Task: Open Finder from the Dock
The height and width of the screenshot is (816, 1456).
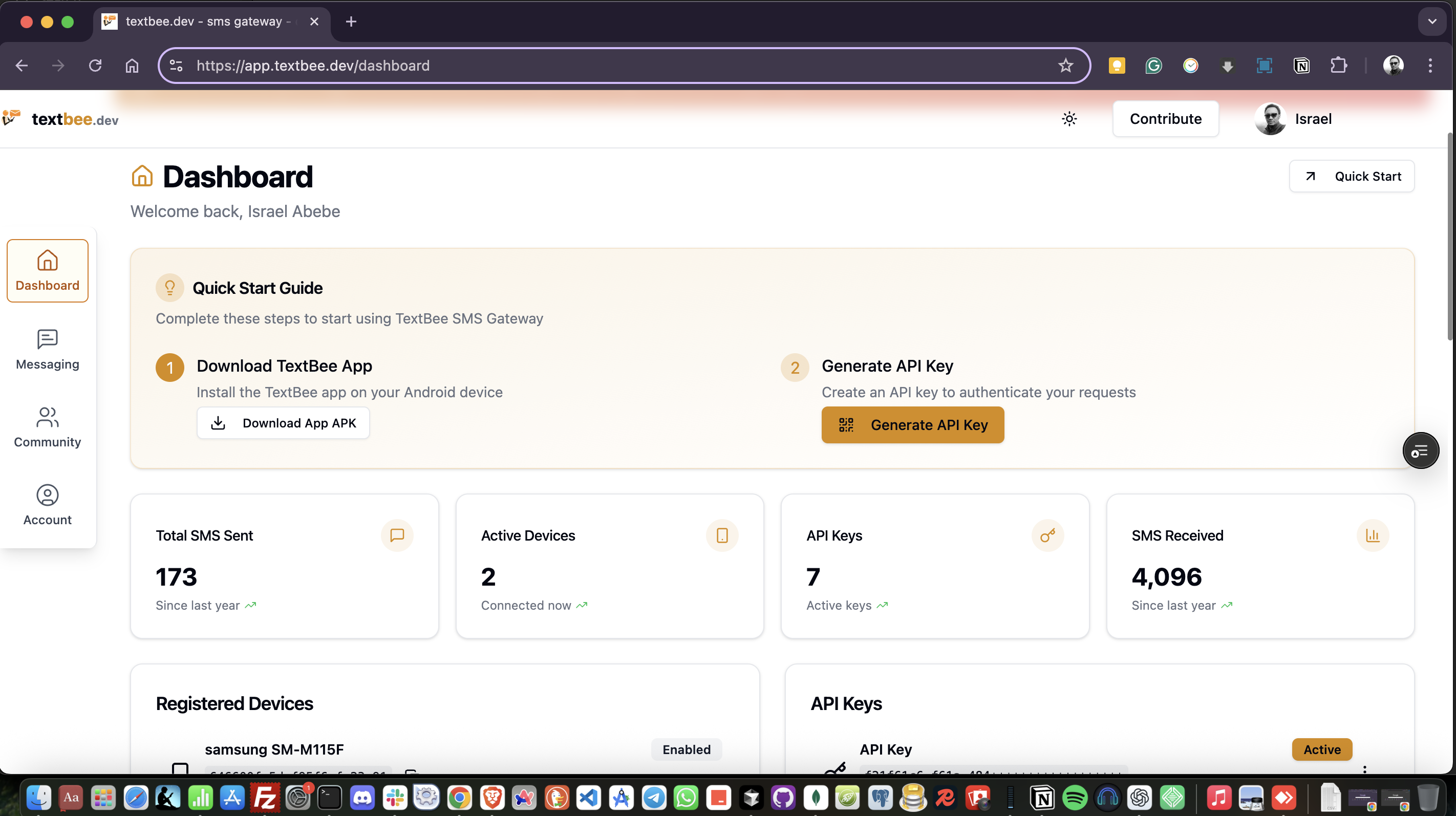Action: pos(38,798)
